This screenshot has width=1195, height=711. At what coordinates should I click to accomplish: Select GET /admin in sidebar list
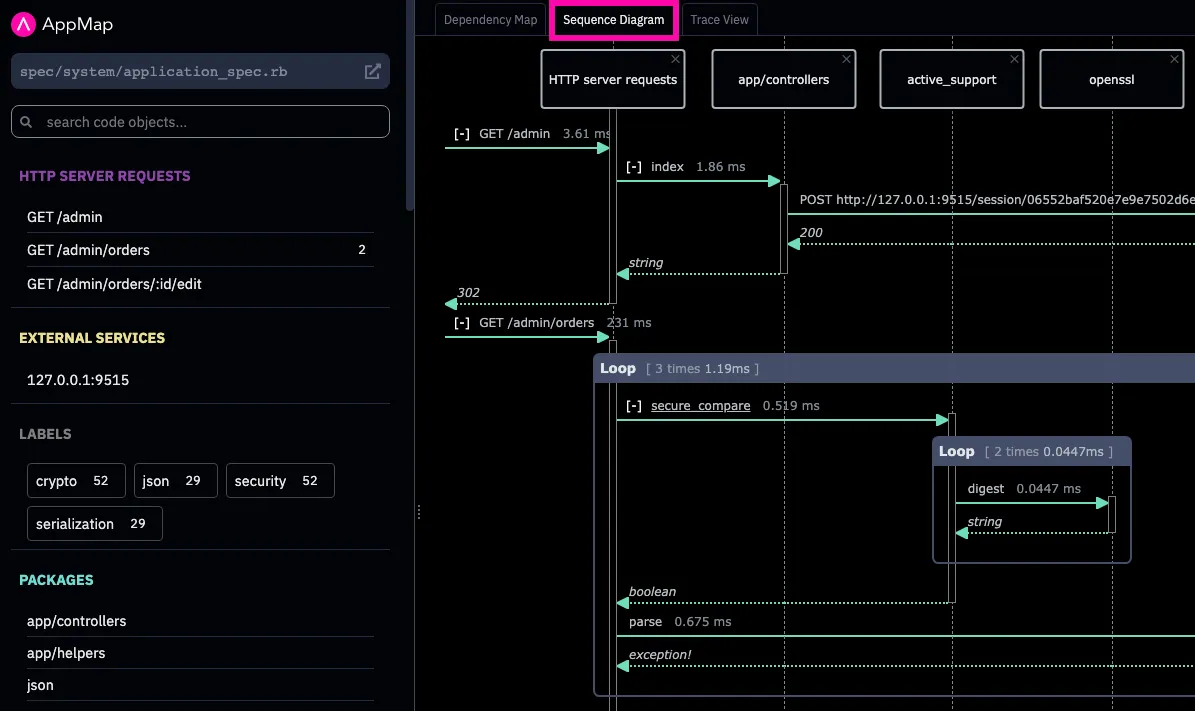tap(200, 217)
